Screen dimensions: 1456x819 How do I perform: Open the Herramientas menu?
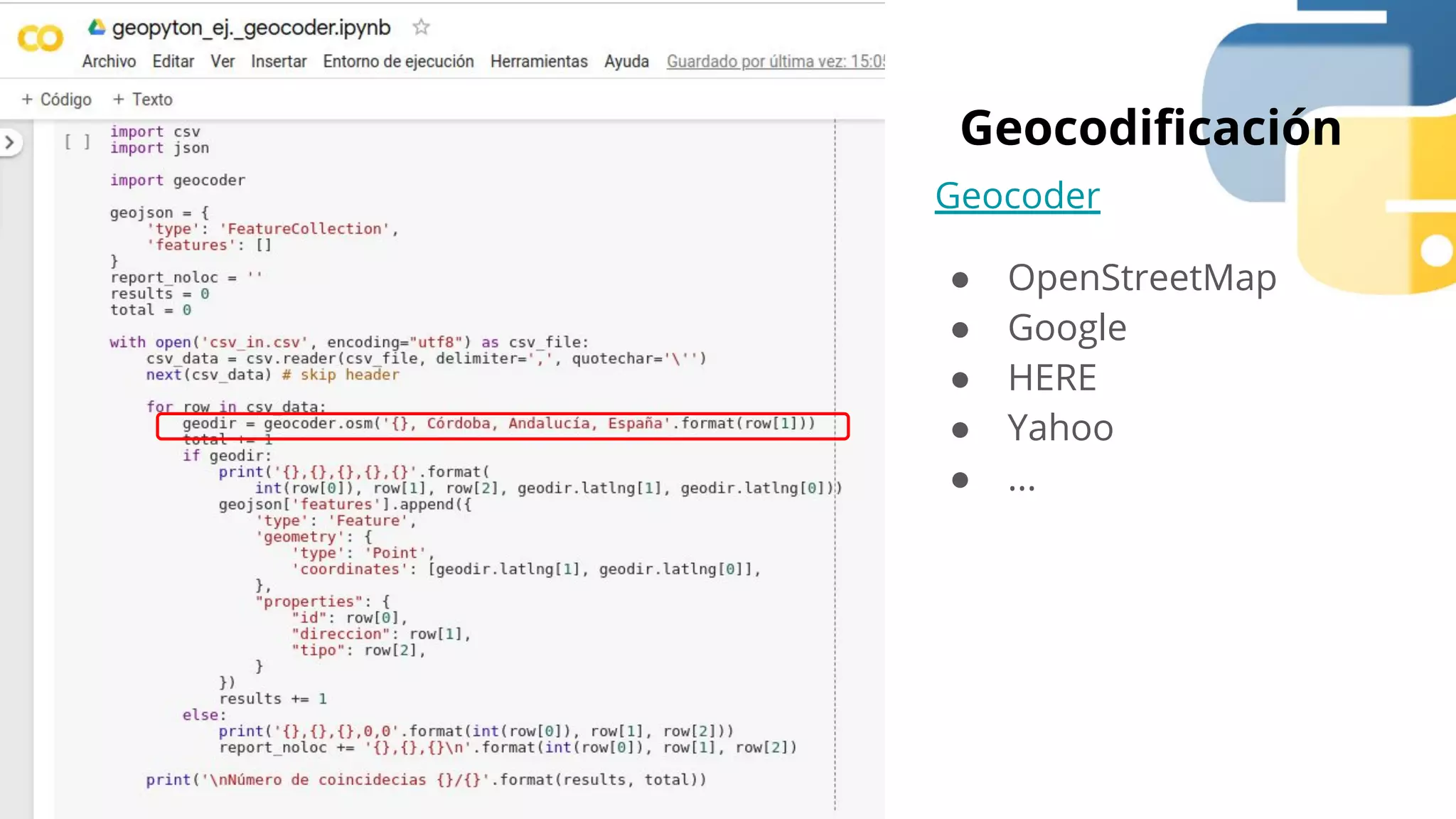coord(539,61)
